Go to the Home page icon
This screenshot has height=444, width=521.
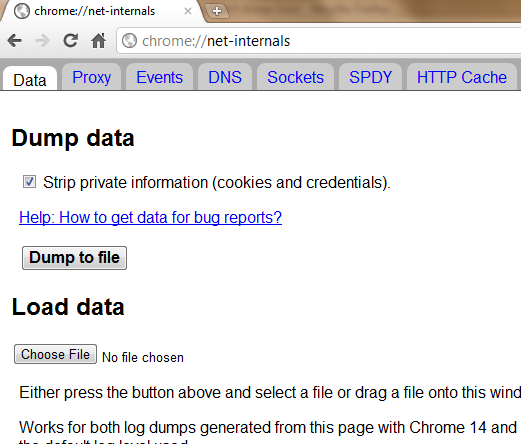pos(98,41)
